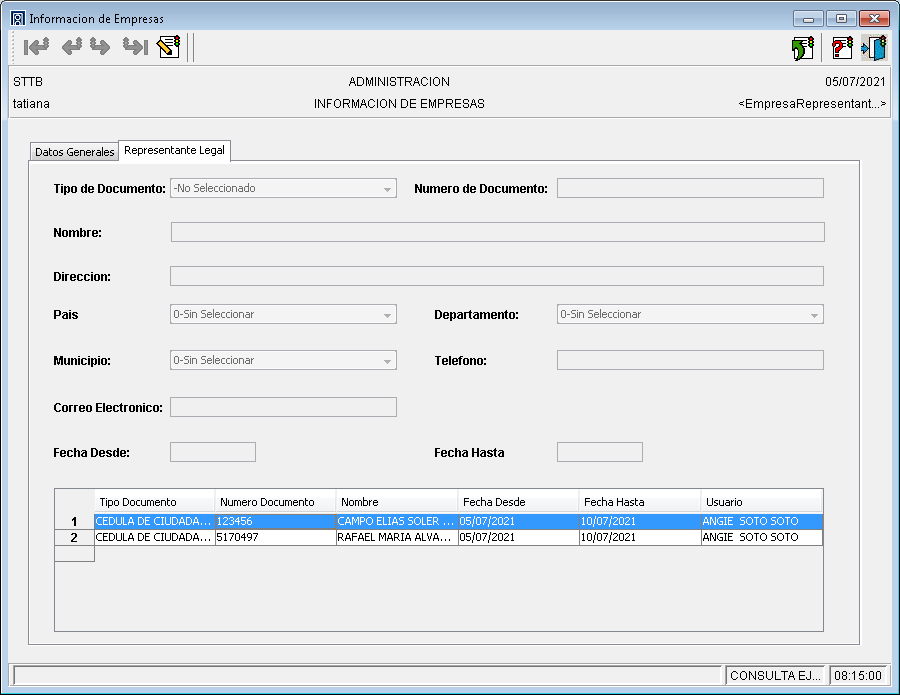The image size is (900, 695).
Task: Expand the Departamento dropdown
Action: tap(813, 315)
